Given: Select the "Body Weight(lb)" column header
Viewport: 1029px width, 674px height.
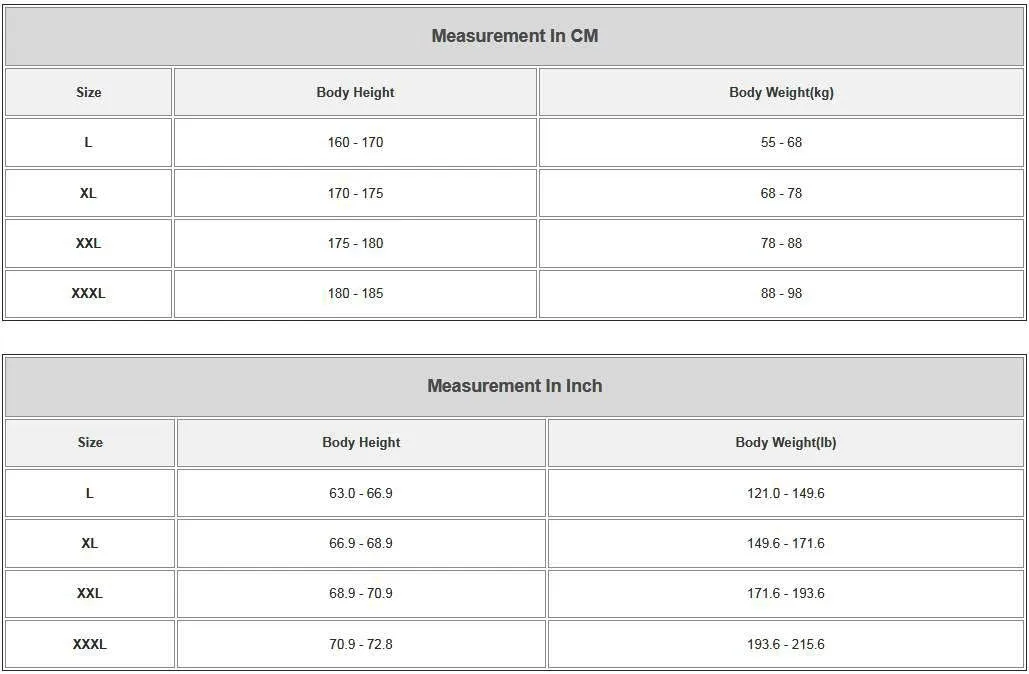Looking at the screenshot, I should tap(785, 442).
